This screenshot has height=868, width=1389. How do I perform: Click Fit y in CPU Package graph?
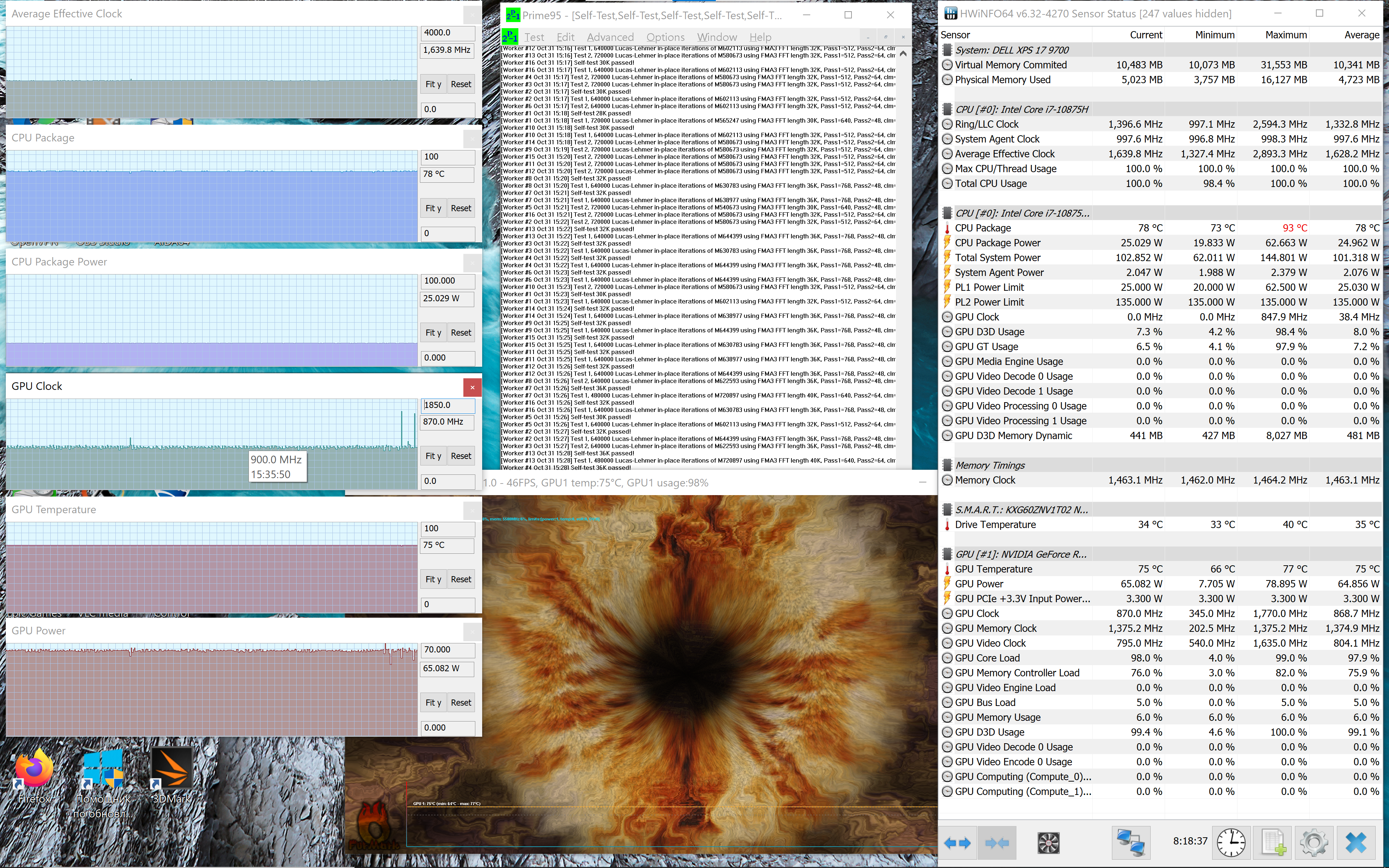(x=433, y=208)
